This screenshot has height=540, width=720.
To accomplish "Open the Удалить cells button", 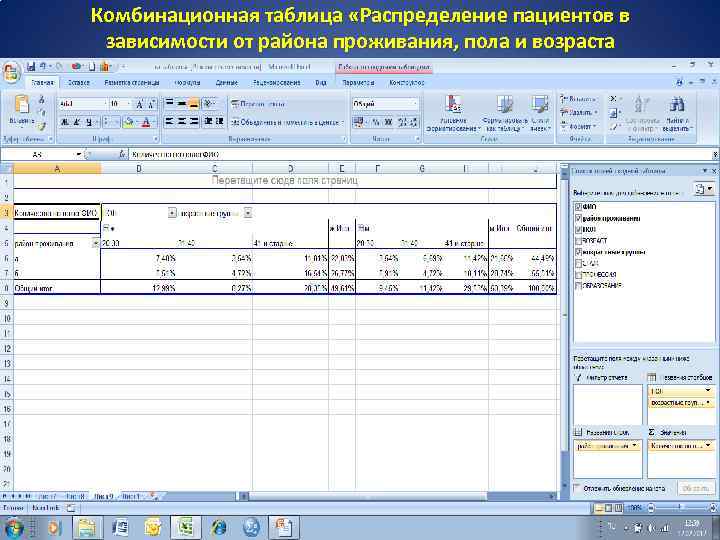I will click(x=579, y=112).
